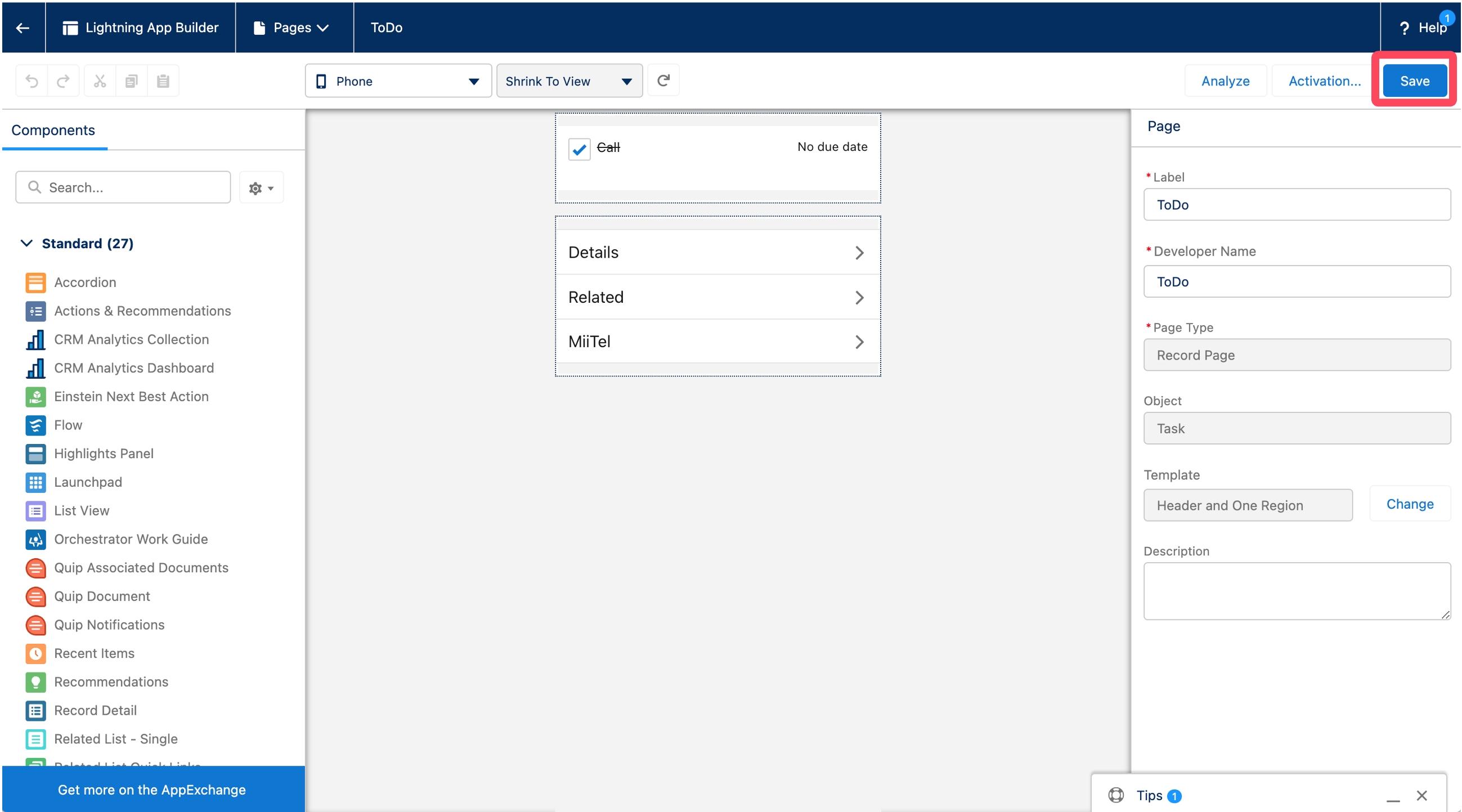
Task: Click the Developer Name input field
Action: [1297, 281]
